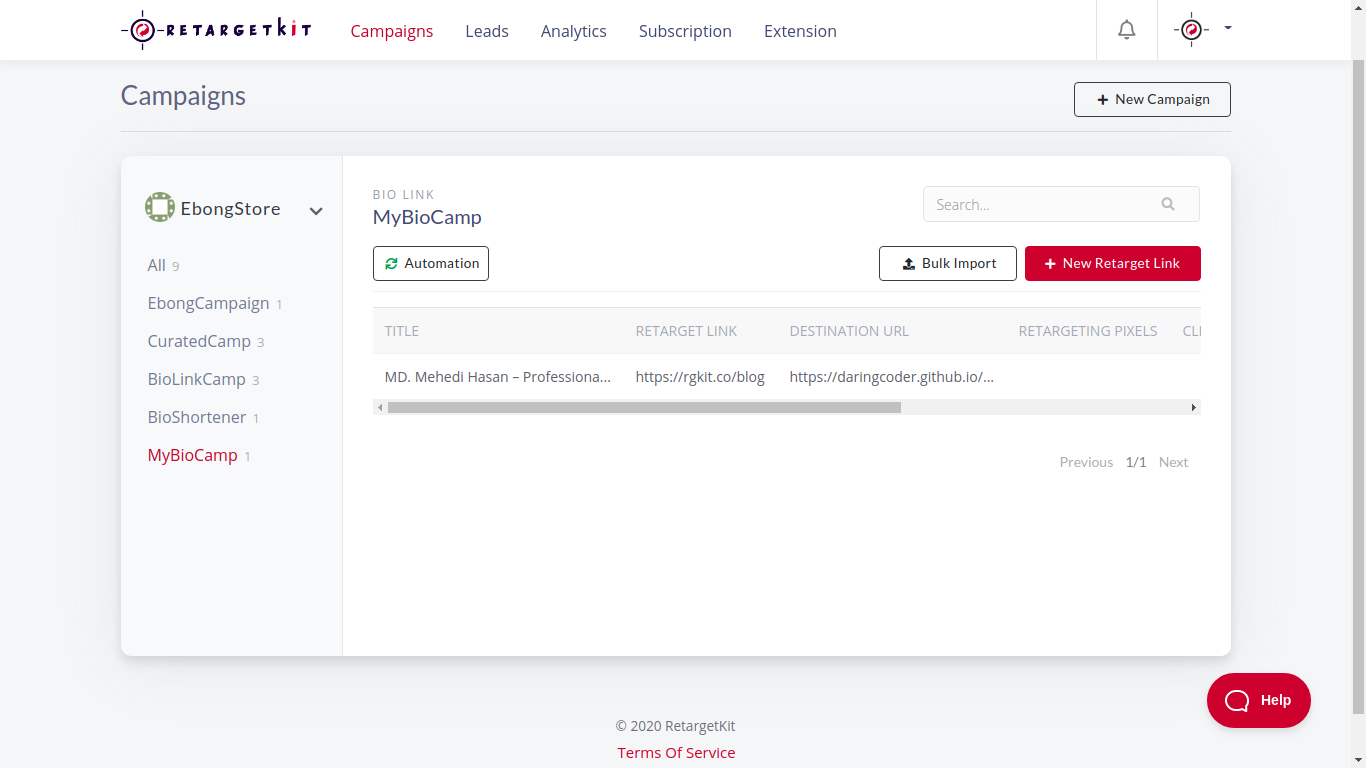
Task: Click the 1/1 page indicator
Action: [1136, 462]
